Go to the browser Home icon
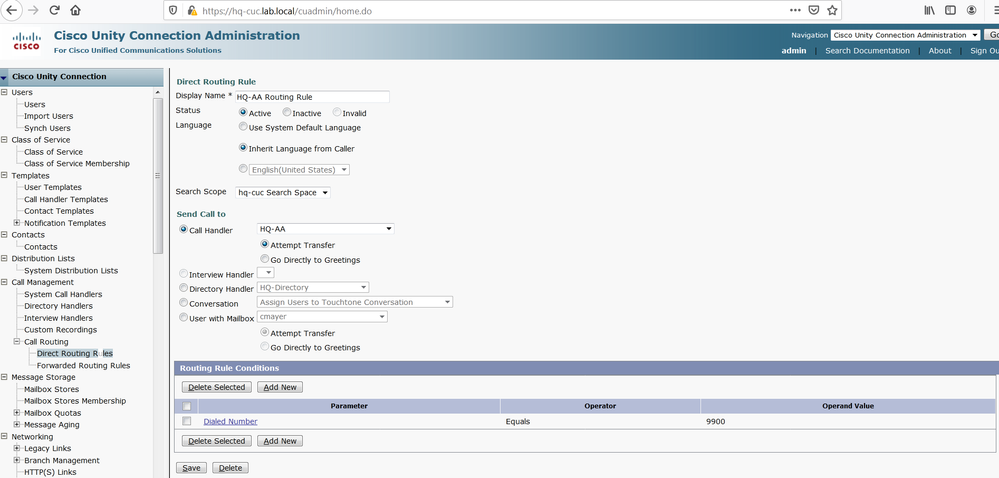The height and width of the screenshot is (478, 999). [x=75, y=10]
